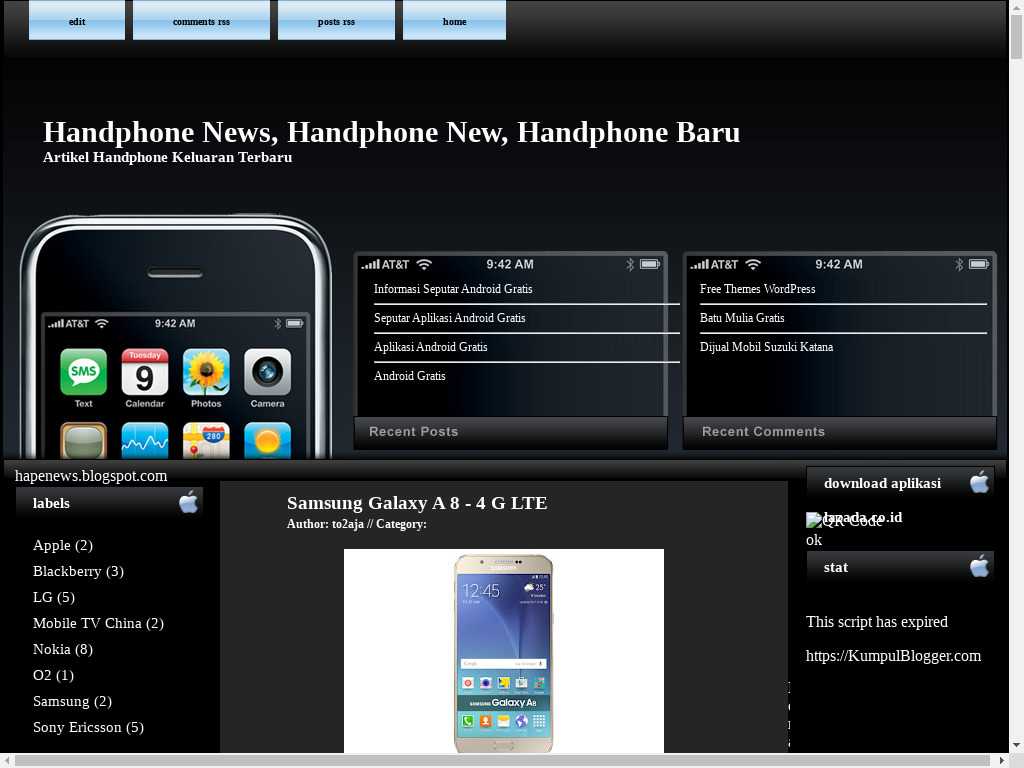1024x768 pixels.
Task: Click the vertical scrollbar down arrow
Action: (x=1016, y=745)
